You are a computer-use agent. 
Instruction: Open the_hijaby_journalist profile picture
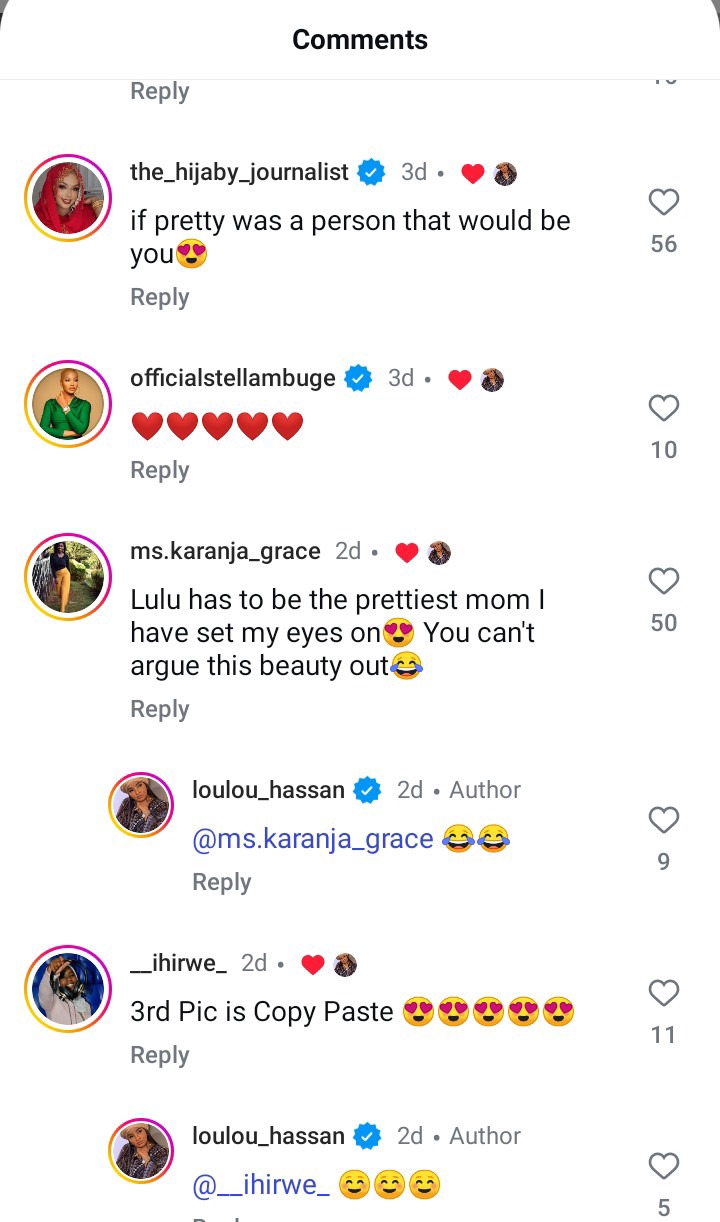click(67, 198)
